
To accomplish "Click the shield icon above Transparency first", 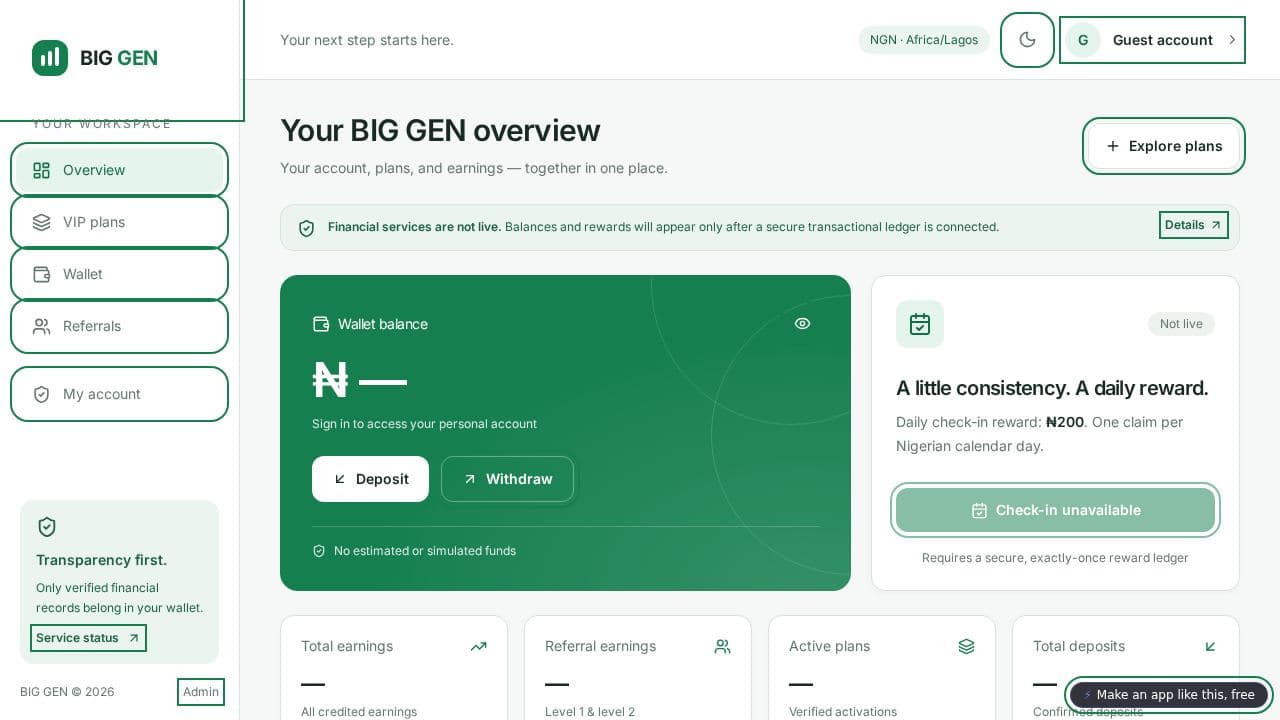I will click(x=46, y=527).
